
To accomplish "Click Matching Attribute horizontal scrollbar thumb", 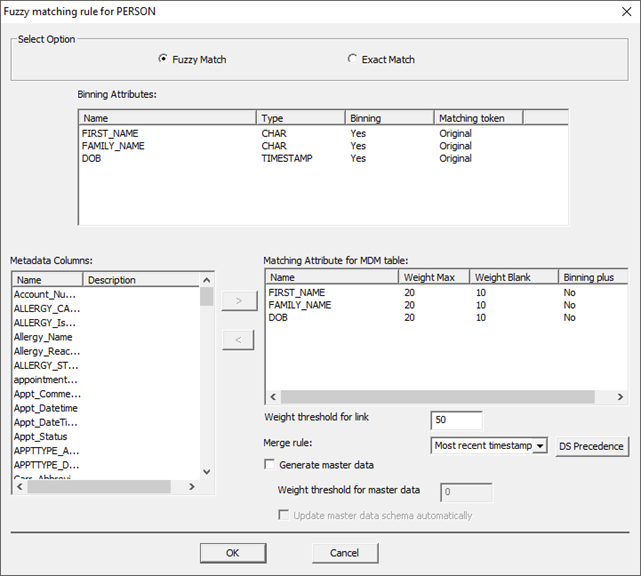I will [437, 397].
